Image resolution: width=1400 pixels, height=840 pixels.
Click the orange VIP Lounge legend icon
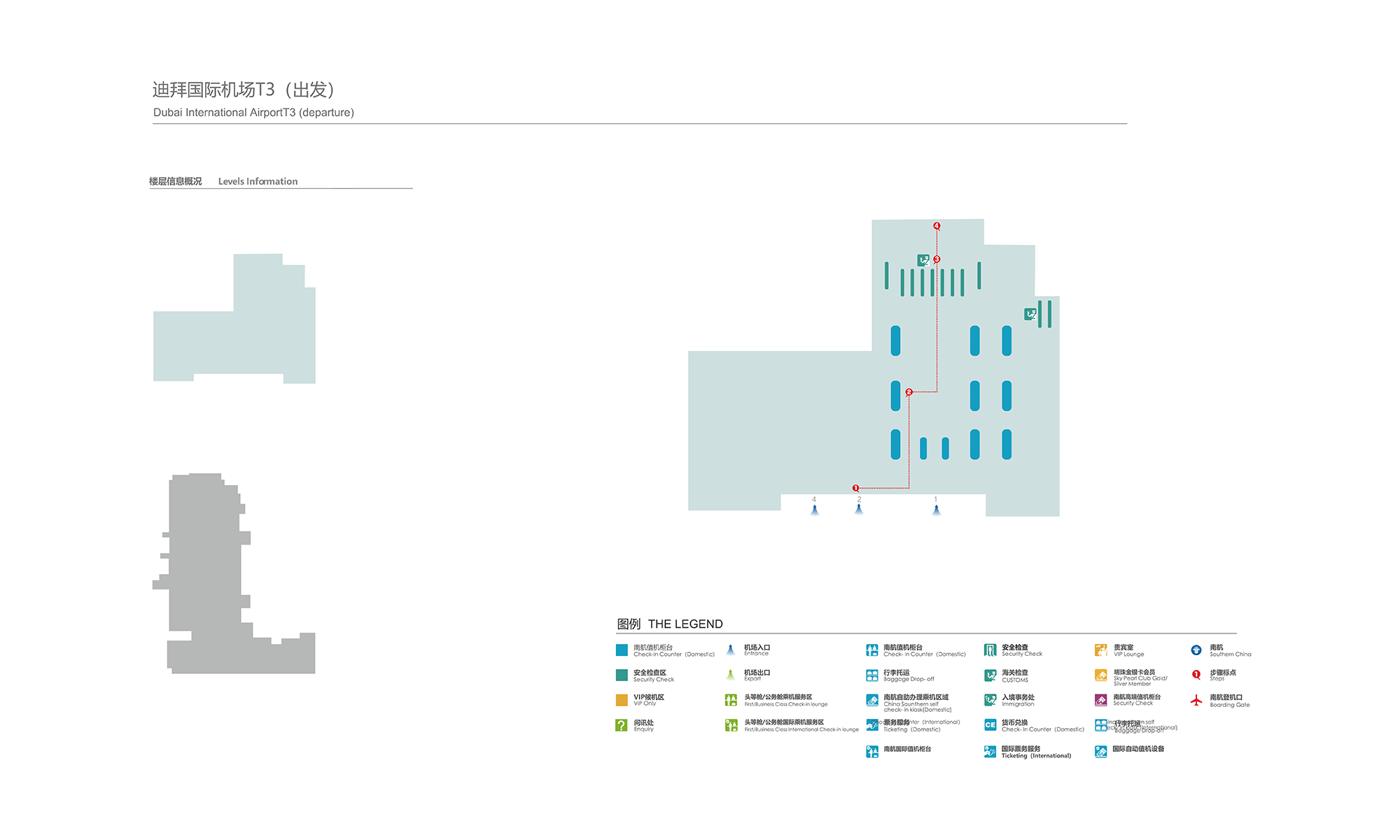click(x=1100, y=650)
